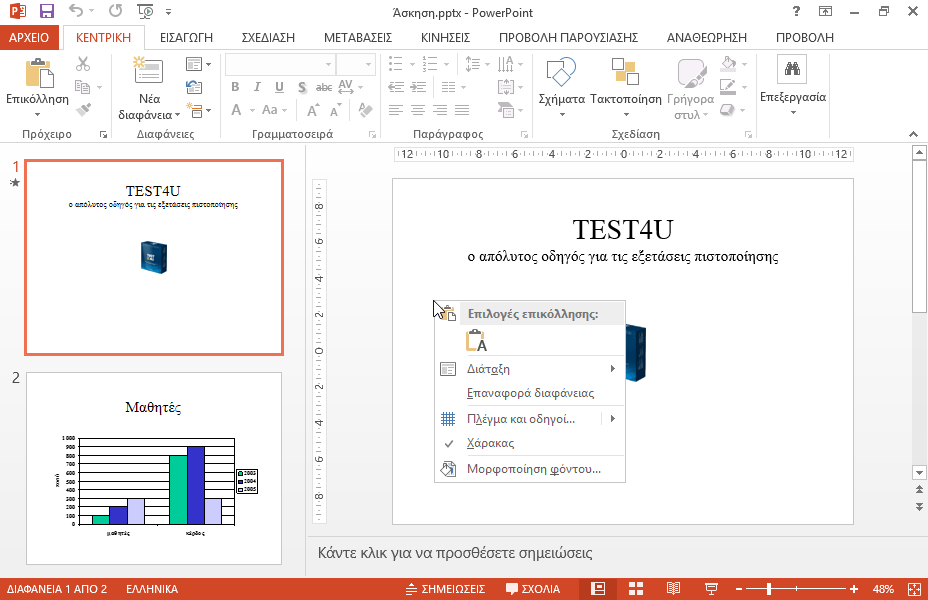The width and height of the screenshot is (928, 600).
Task: Adjust the zoom slider handle
Action: [x=769, y=589]
